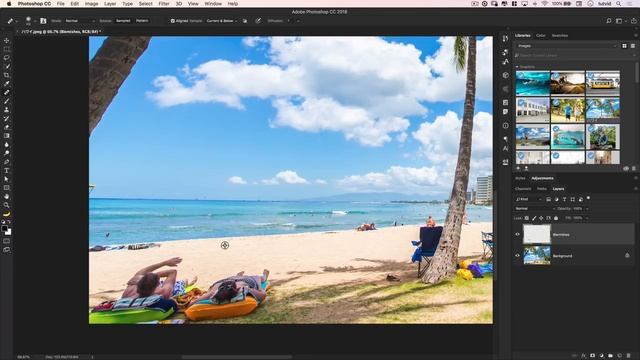Image resolution: width=640 pixels, height=360 pixels.
Task: Click the Diffusion slider value
Action: coord(288,21)
